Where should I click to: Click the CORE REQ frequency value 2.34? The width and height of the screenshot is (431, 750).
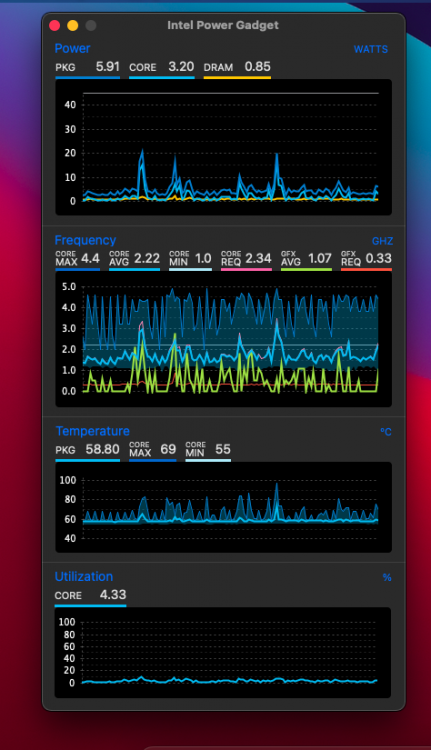tap(258, 258)
